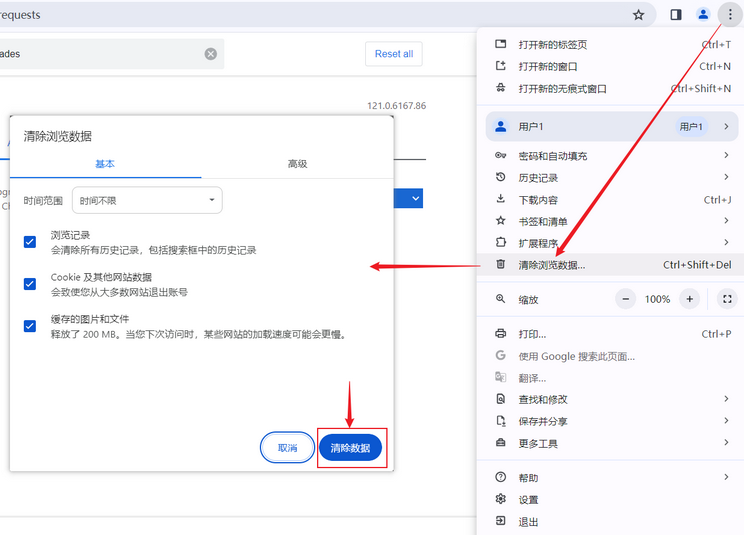Click the exit icon at menu bottom
This screenshot has width=744, height=535.
coord(501,521)
